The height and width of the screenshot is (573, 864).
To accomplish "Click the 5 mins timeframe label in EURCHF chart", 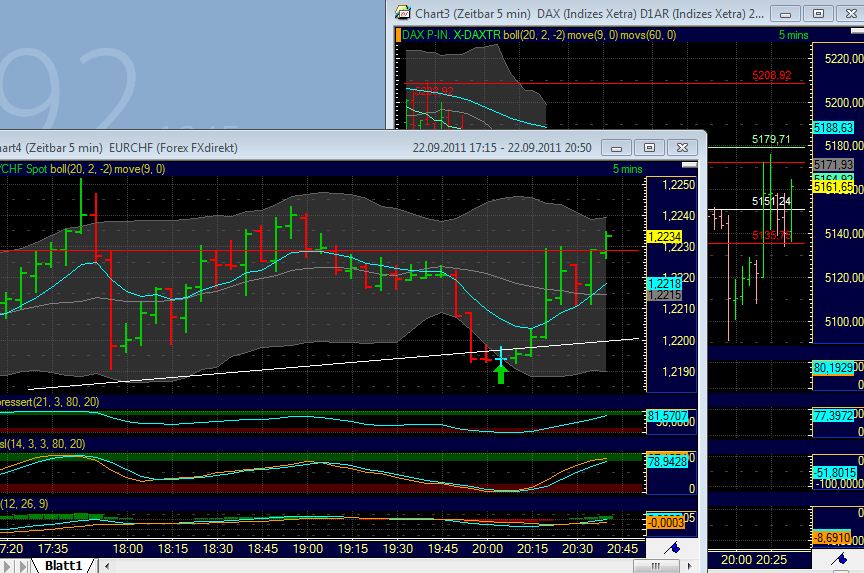I will pos(627,169).
